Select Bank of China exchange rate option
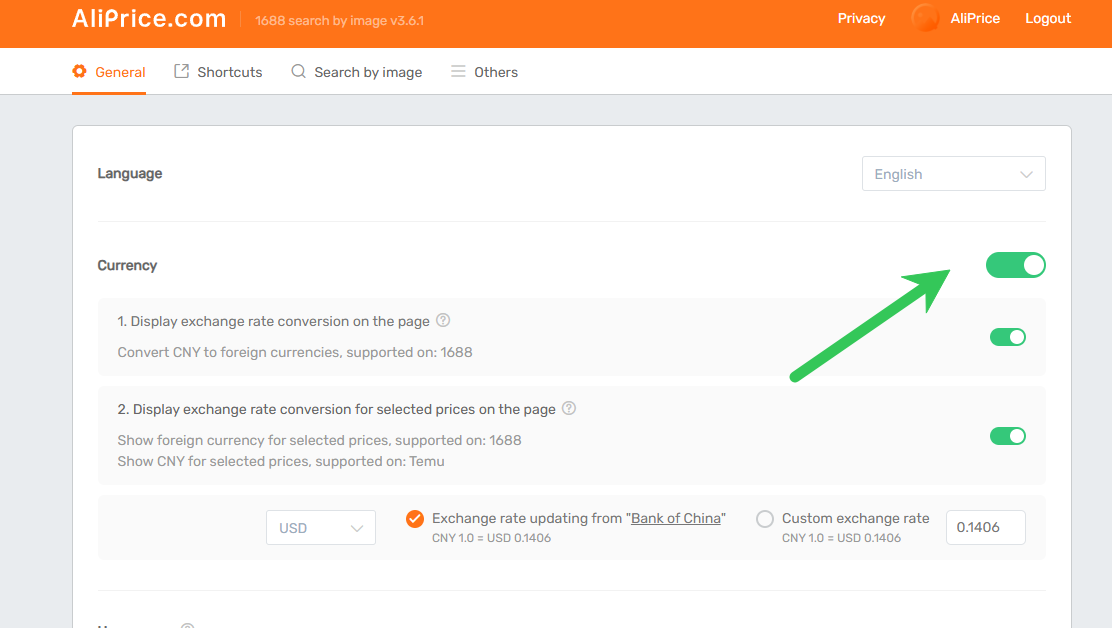Screen dimensions: 1112x628 [x=415, y=519]
